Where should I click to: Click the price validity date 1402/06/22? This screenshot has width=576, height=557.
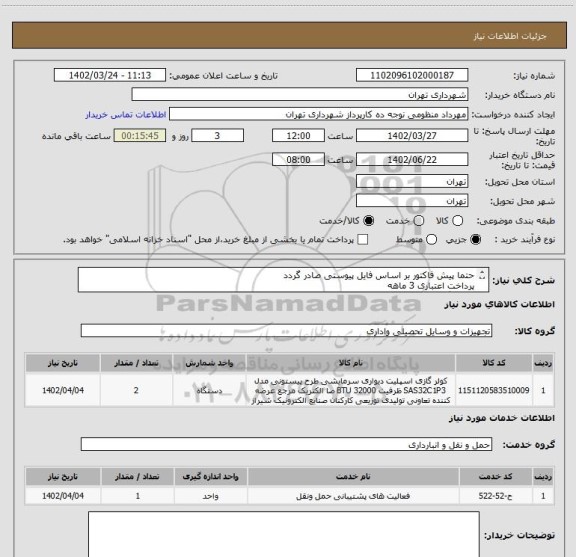(412, 159)
